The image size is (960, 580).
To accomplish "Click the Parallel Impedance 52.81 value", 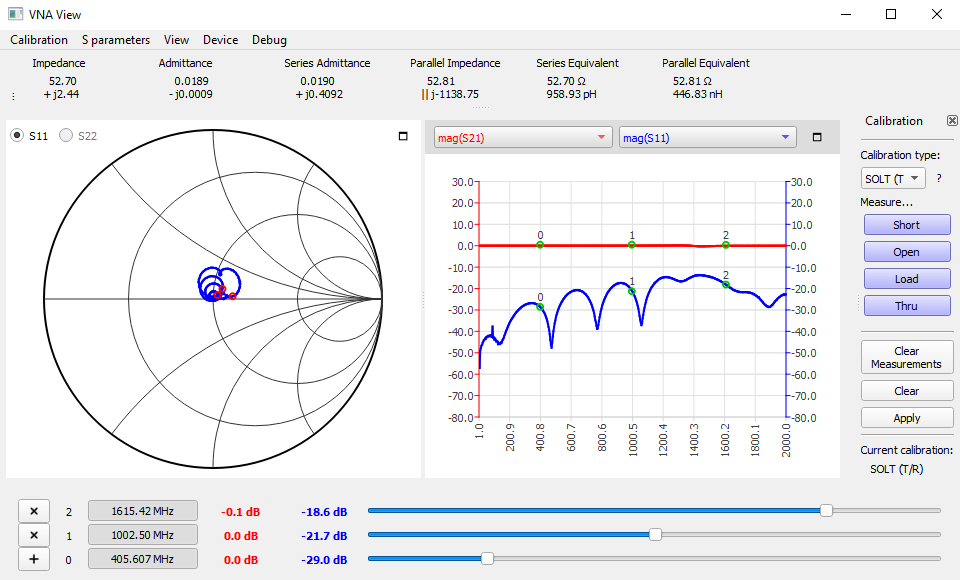I will point(441,81).
